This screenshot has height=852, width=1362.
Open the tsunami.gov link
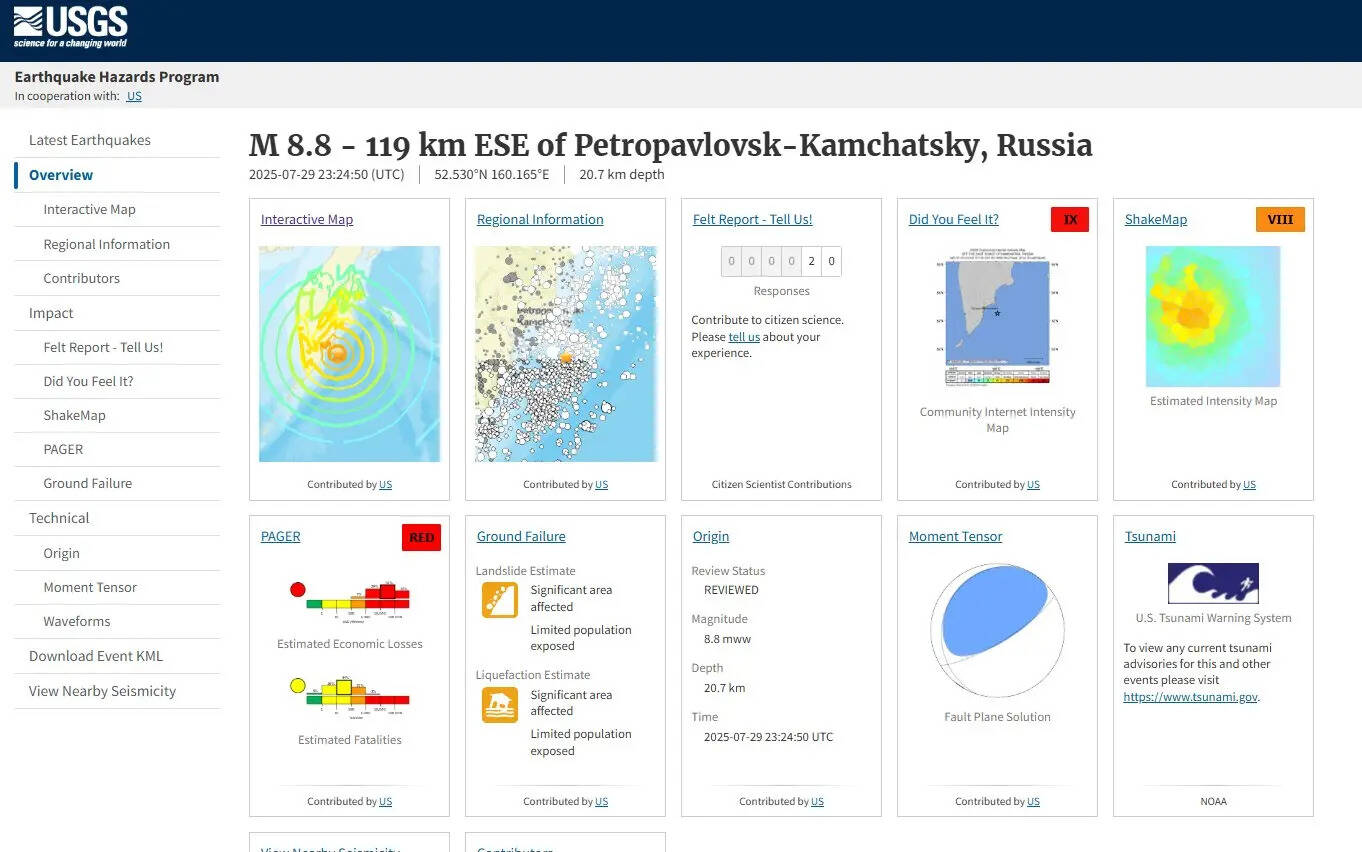(x=1190, y=697)
